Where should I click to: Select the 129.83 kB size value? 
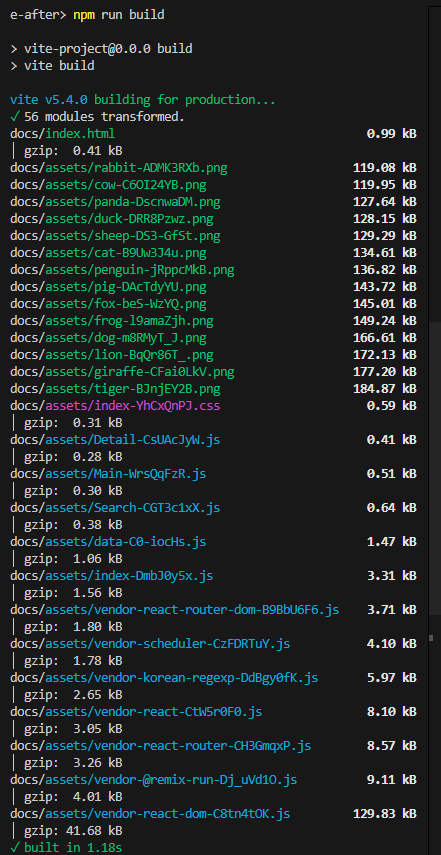coord(385,814)
